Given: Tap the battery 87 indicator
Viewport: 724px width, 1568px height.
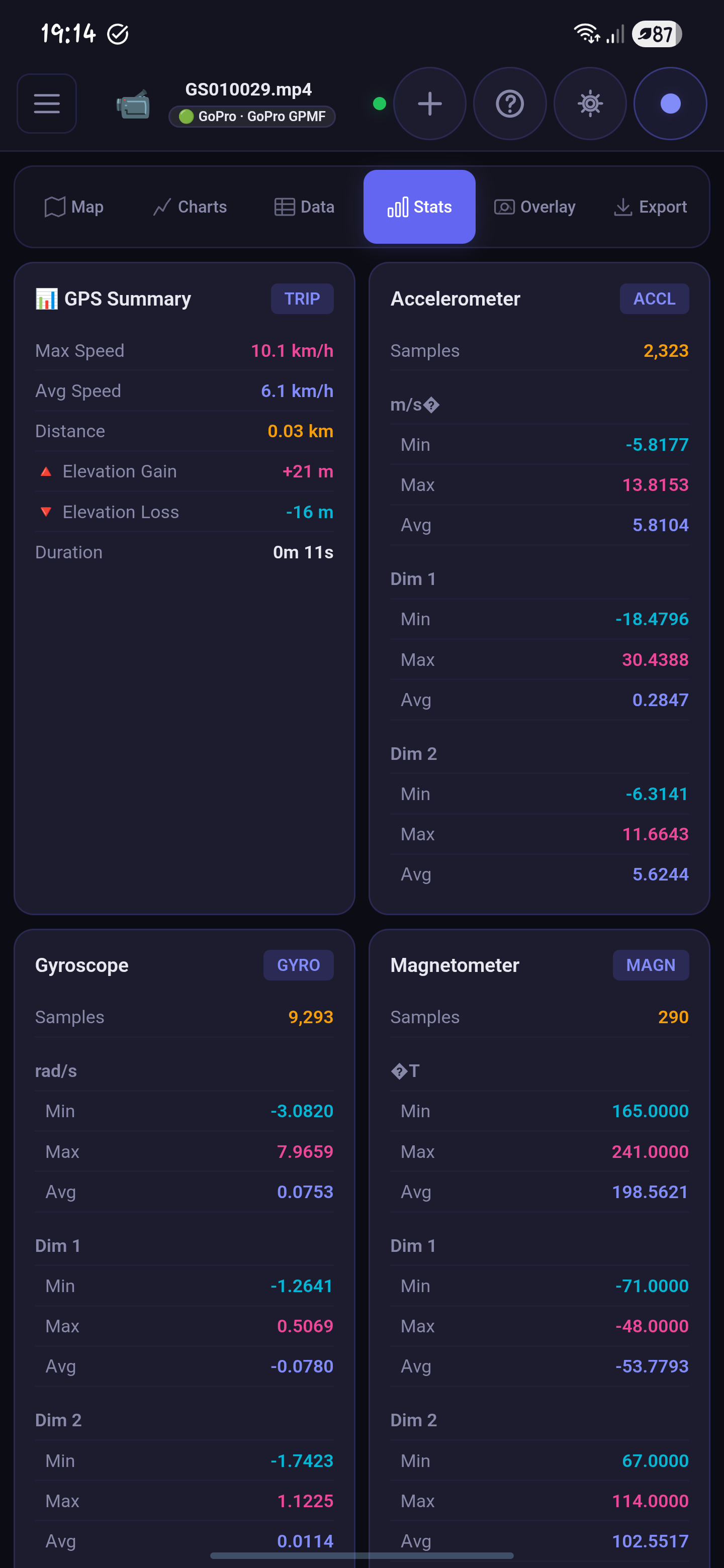Looking at the screenshot, I should [x=657, y=34].
